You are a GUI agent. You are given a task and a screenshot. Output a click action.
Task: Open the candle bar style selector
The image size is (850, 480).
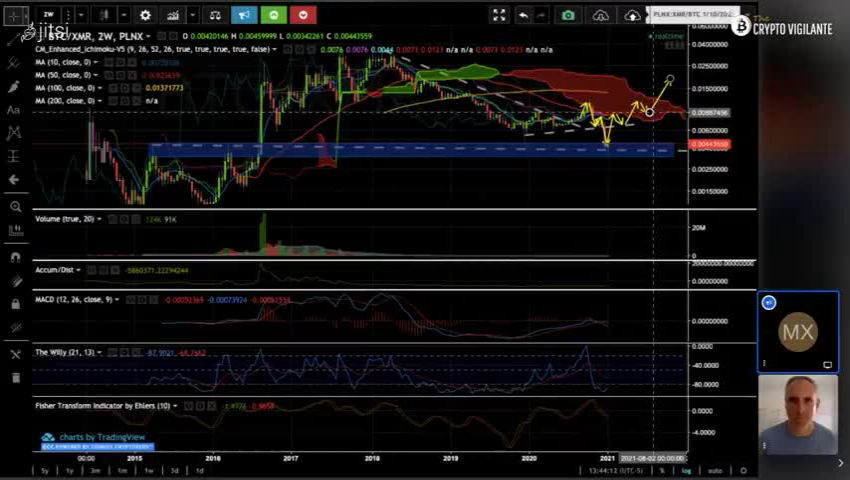point(104,15)
